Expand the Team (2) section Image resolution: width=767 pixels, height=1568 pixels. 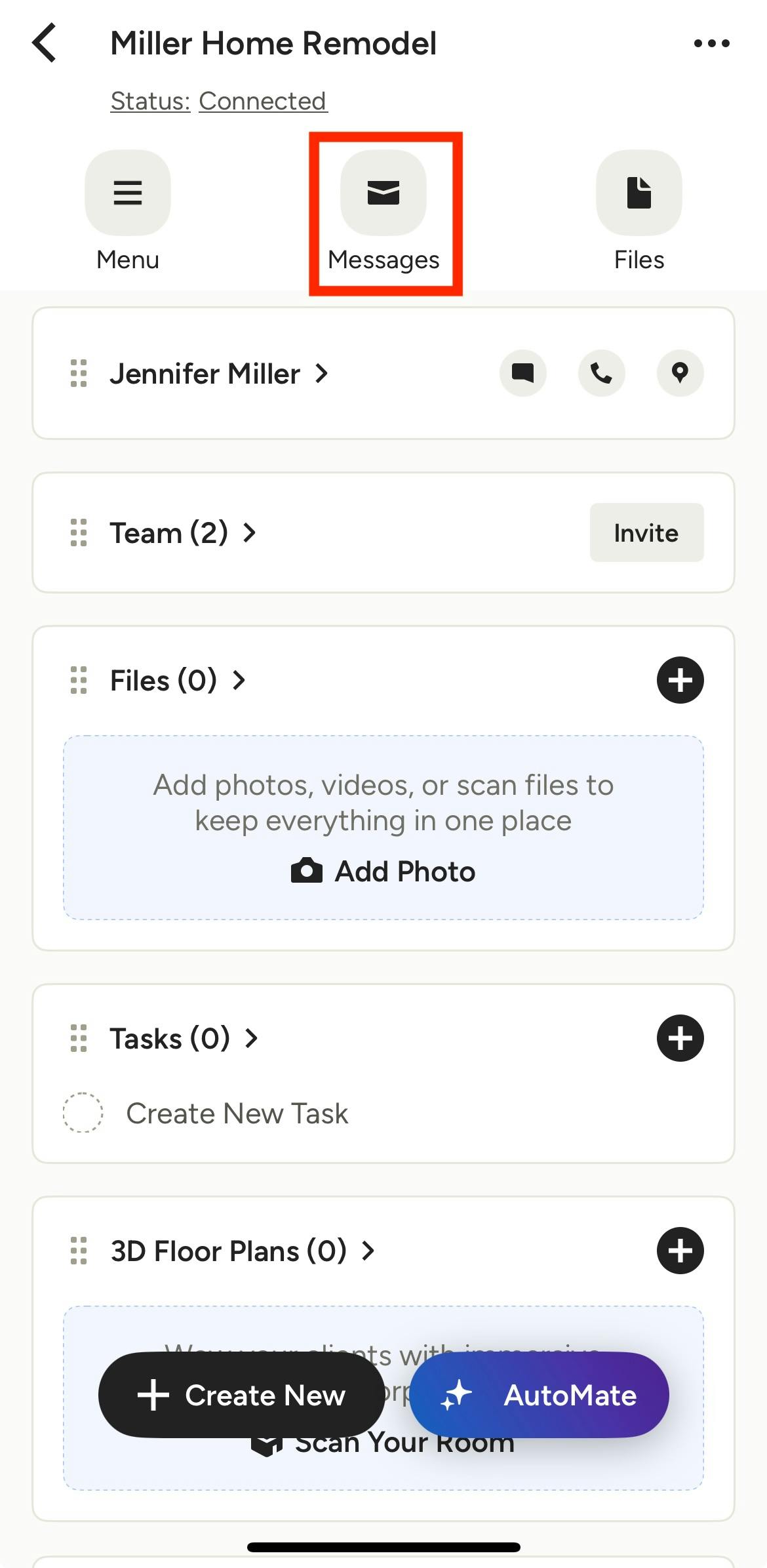tap(183, 533)
